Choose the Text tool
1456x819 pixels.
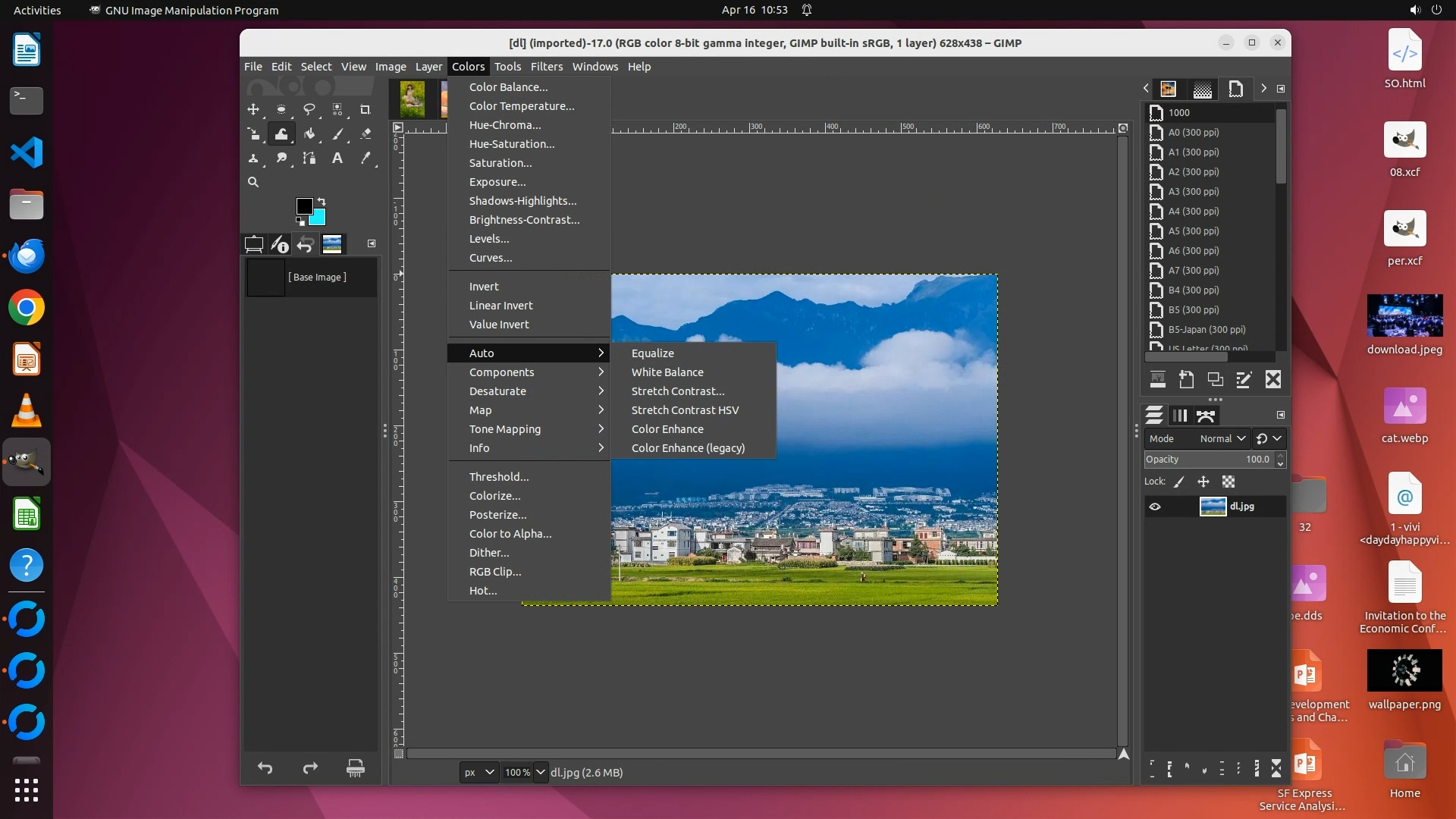(337, 158)
